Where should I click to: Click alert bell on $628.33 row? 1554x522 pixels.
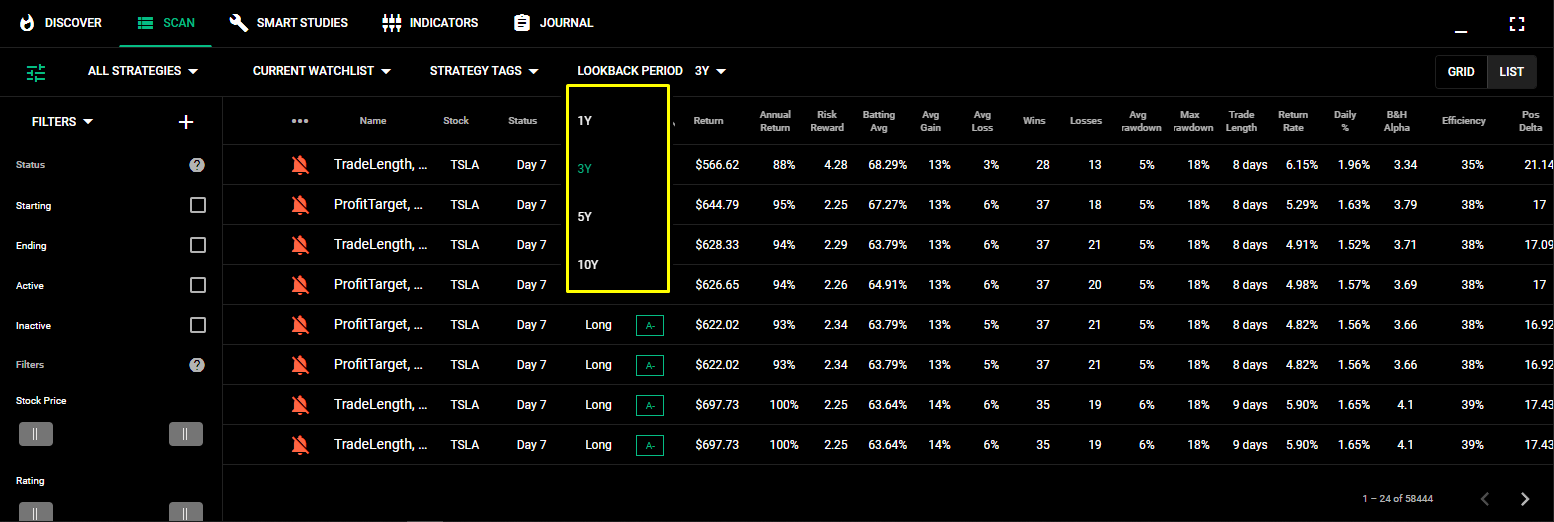[299, 245]
